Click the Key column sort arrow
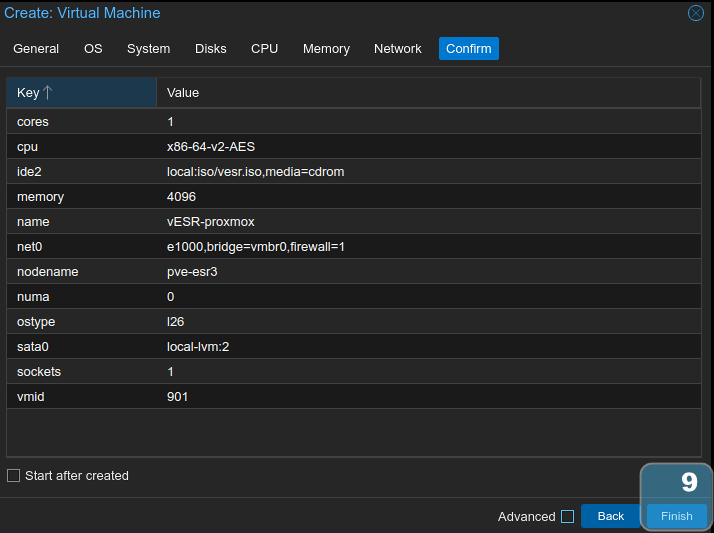Image resolution: width=714 pixels, height=533 pixels. tap(47, 93)
